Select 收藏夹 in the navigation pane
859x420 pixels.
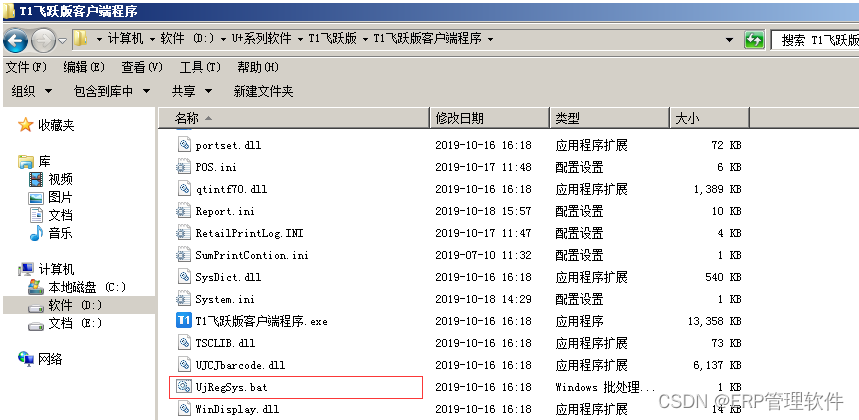click(x=56, y=125)
